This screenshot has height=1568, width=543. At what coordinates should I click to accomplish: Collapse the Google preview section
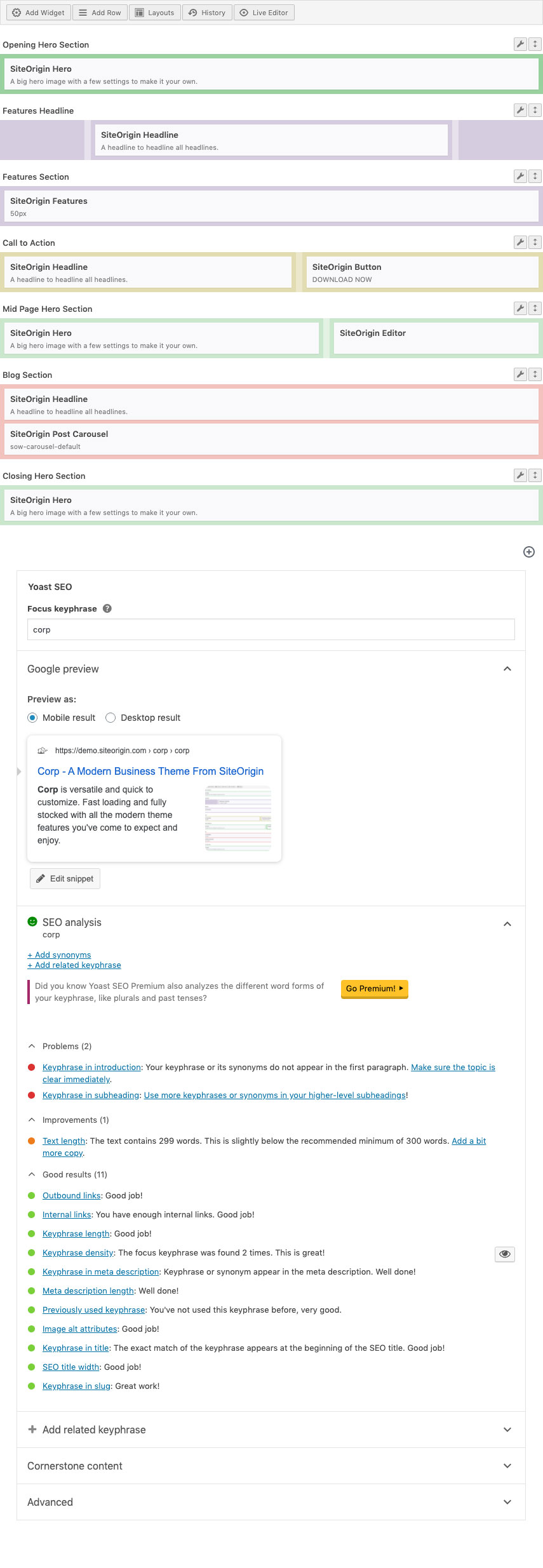tap(507, 669)
